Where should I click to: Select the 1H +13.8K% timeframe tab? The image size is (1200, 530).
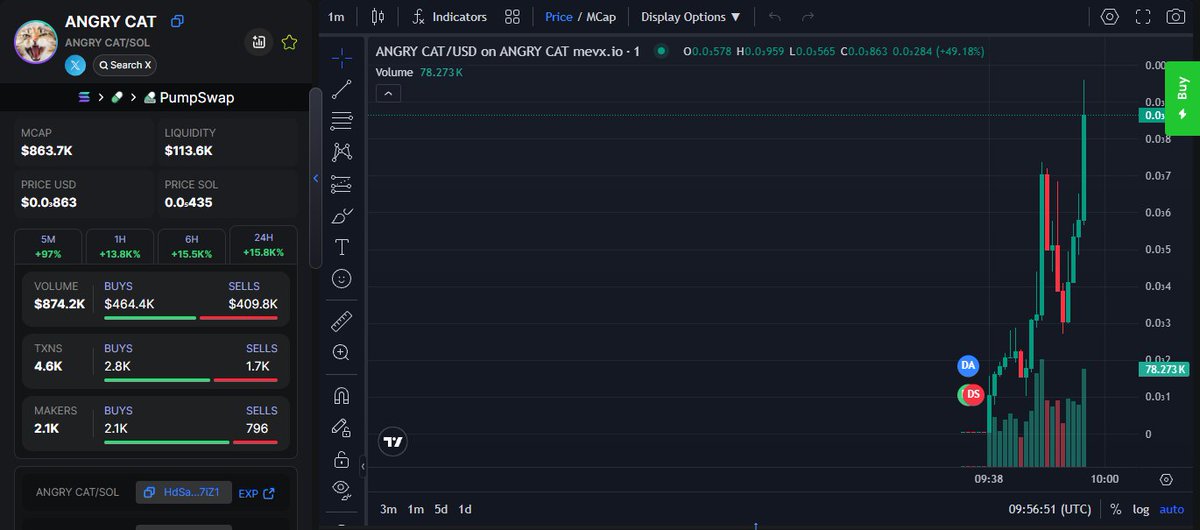pos(120,246)
